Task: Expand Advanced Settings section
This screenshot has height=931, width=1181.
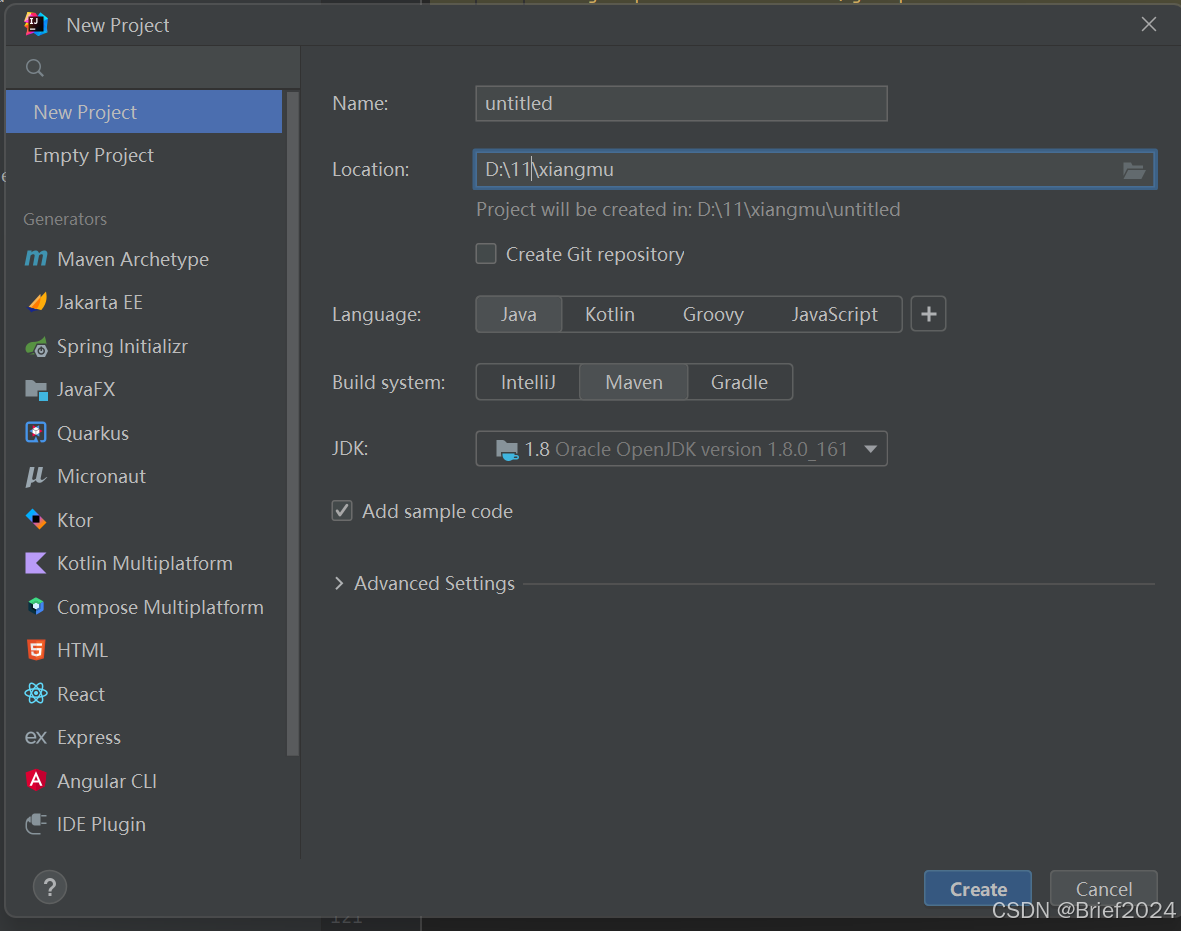Action: point(339,583)
